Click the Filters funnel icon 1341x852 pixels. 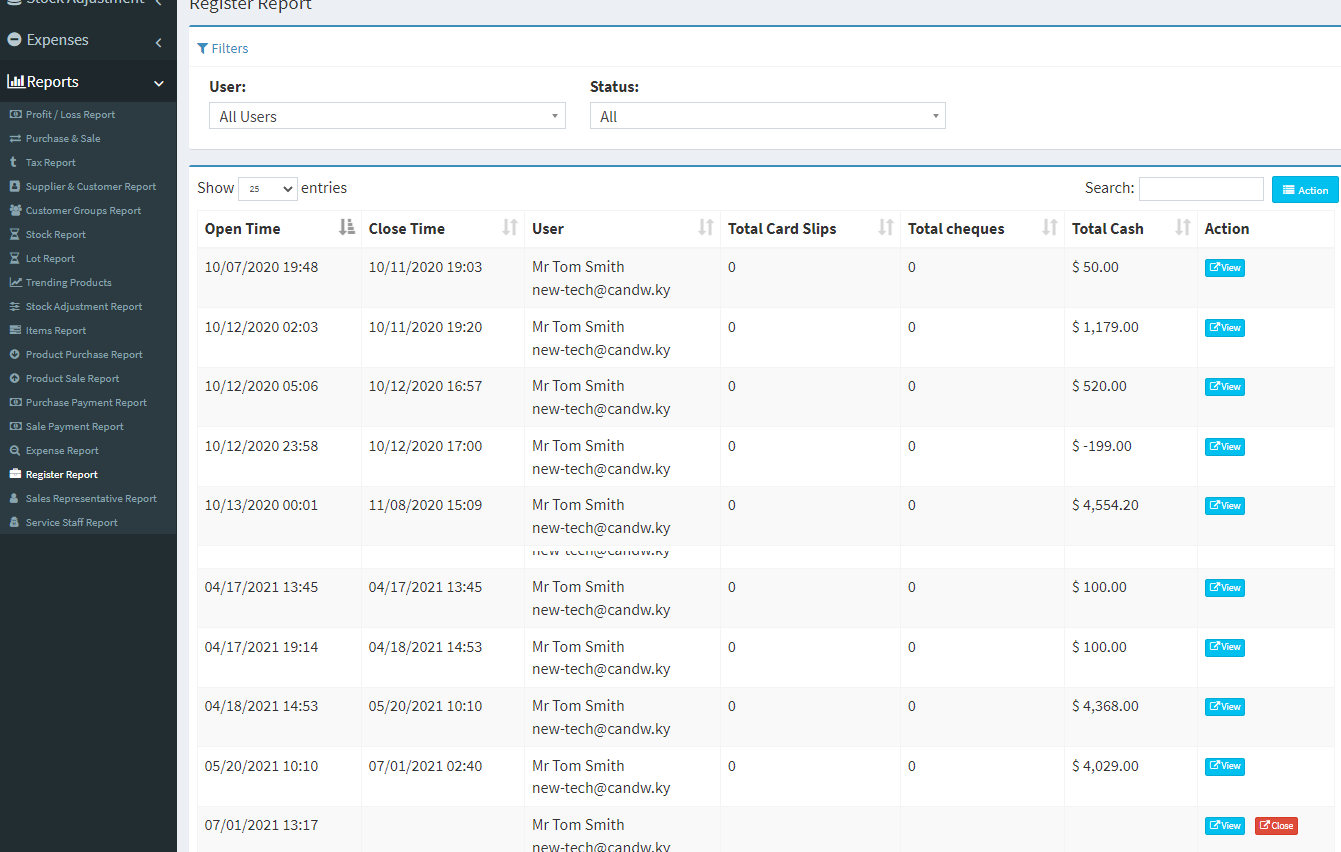point(203,48)
